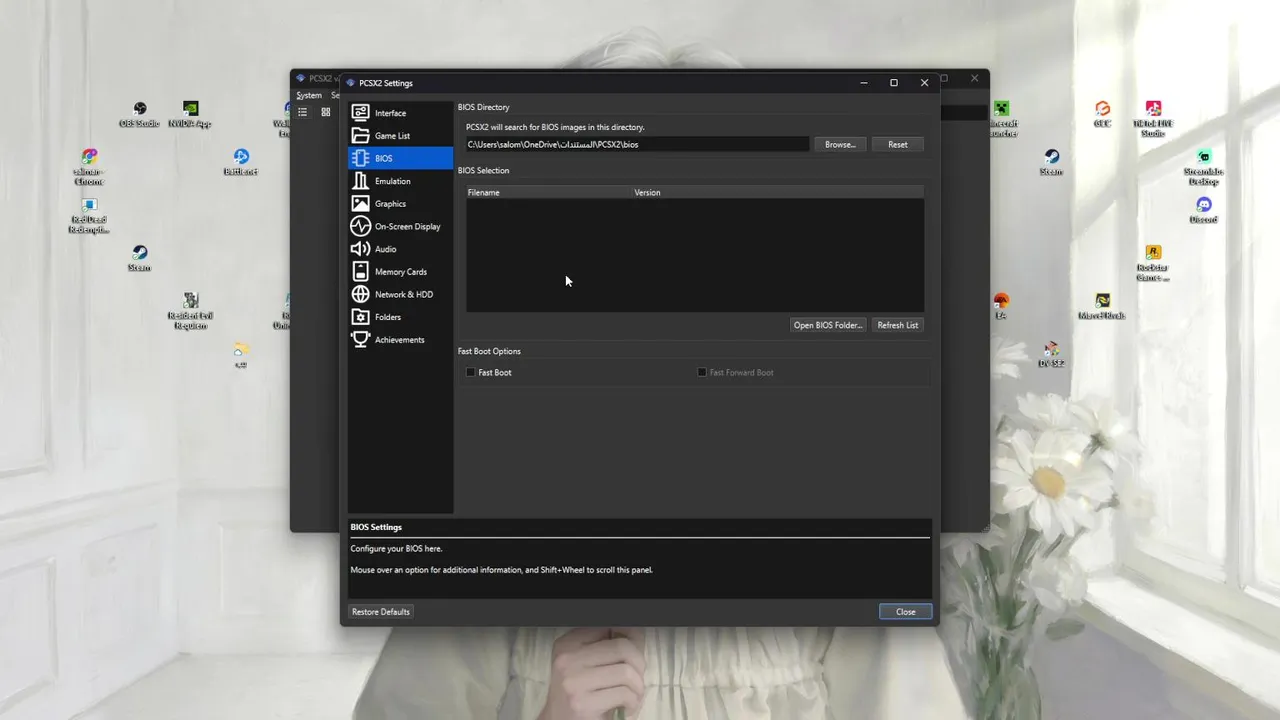Sort BIOS list by Filename column
Screen dimensions: 1280x720
[x=548, y=192]
